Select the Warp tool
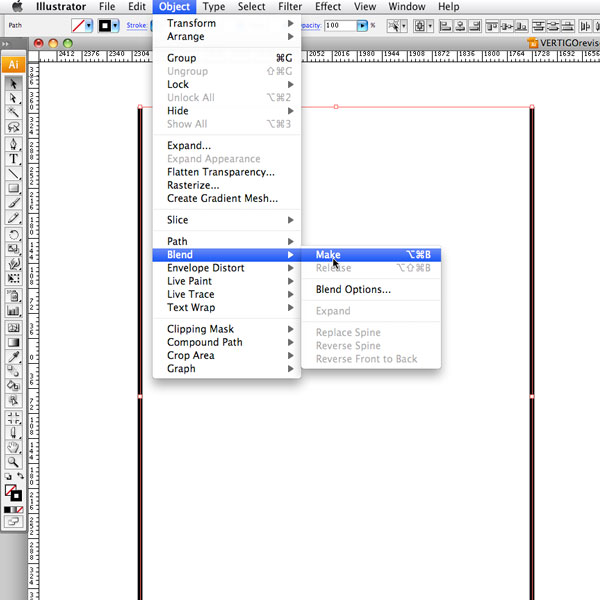Image resolution: width=600 pixels, height=600 pixels. (x=13, y=264)
